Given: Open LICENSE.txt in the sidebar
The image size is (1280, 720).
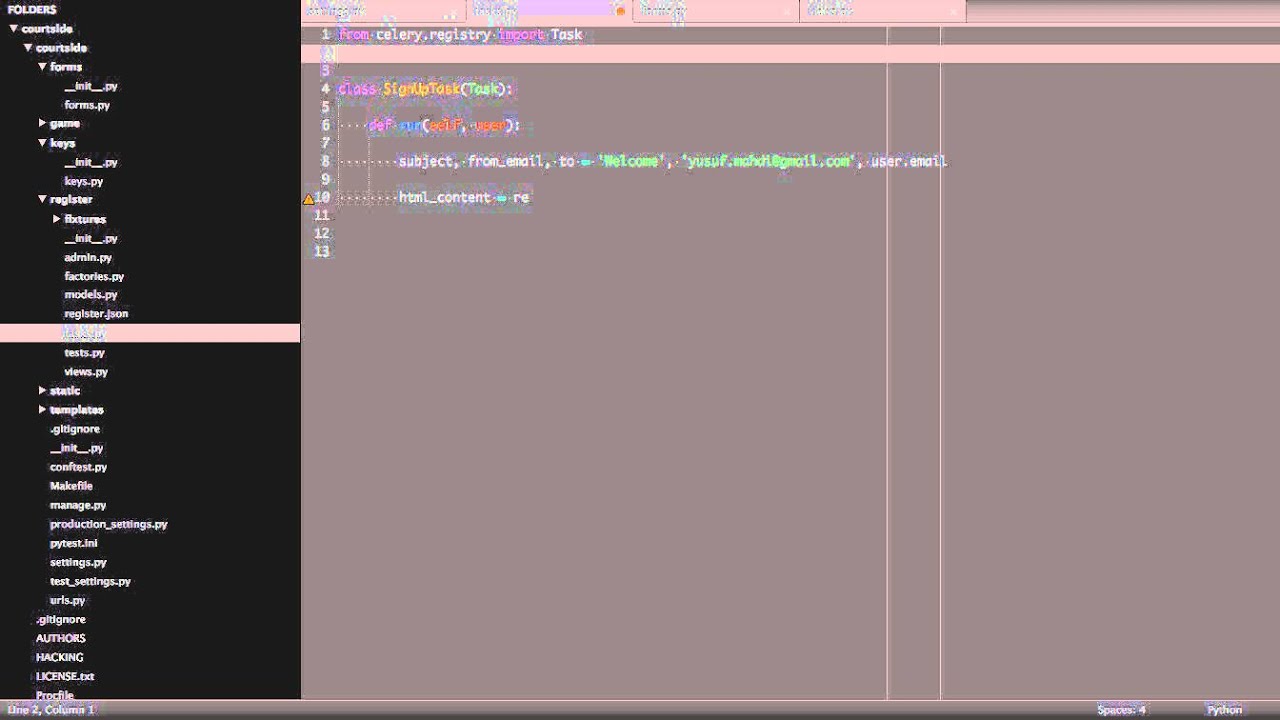Looking at the screenshot, I should point(65,676).
